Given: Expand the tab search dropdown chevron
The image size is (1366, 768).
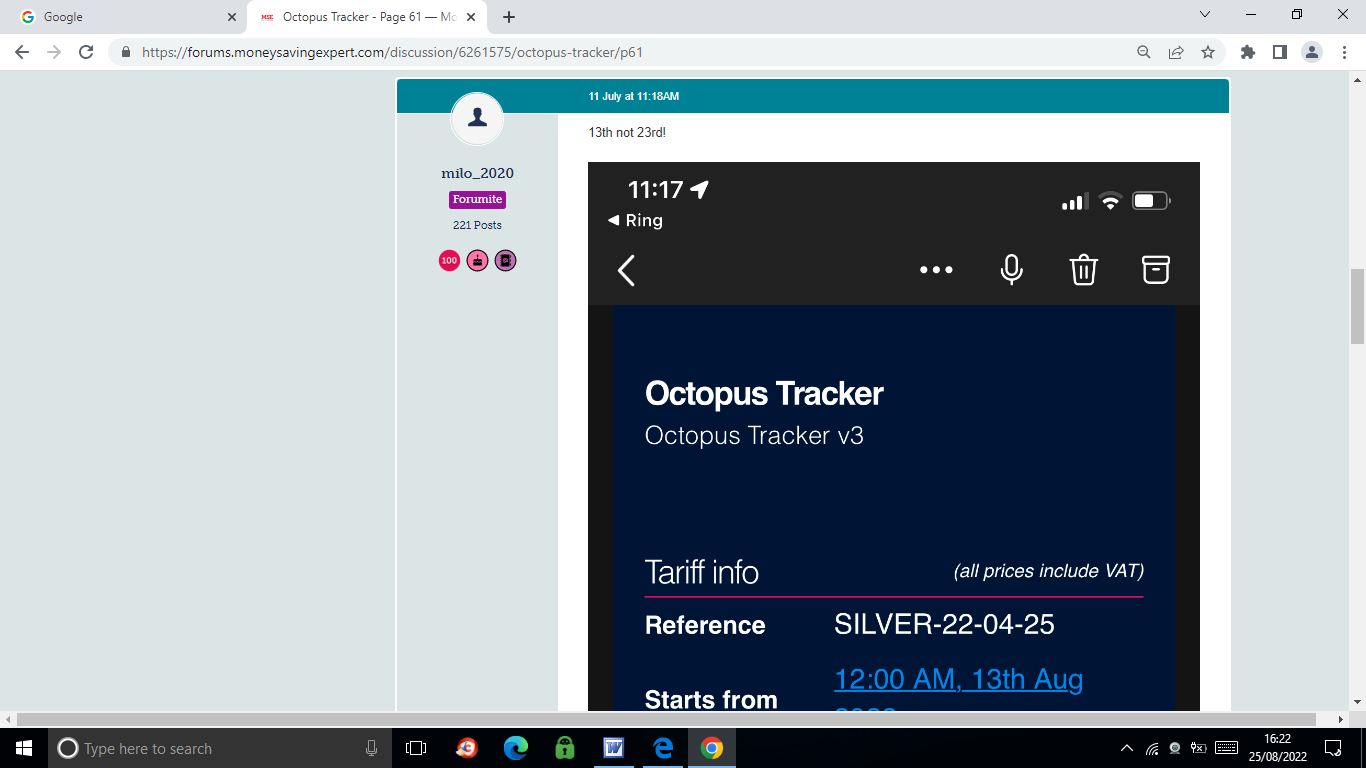Looking at the screenshot, I should coord(1205,15).
